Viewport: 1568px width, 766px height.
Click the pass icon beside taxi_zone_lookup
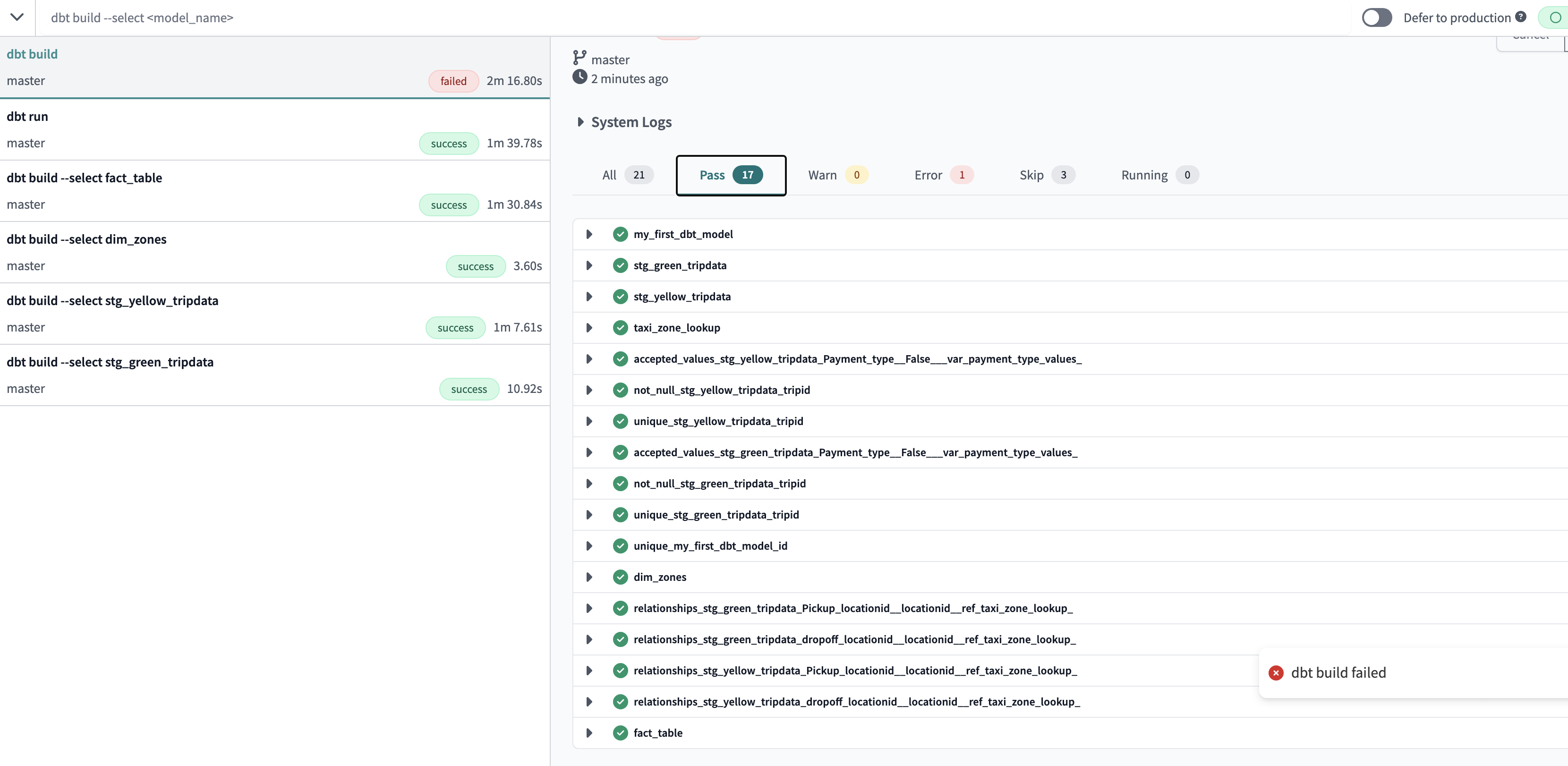point(620,328)
